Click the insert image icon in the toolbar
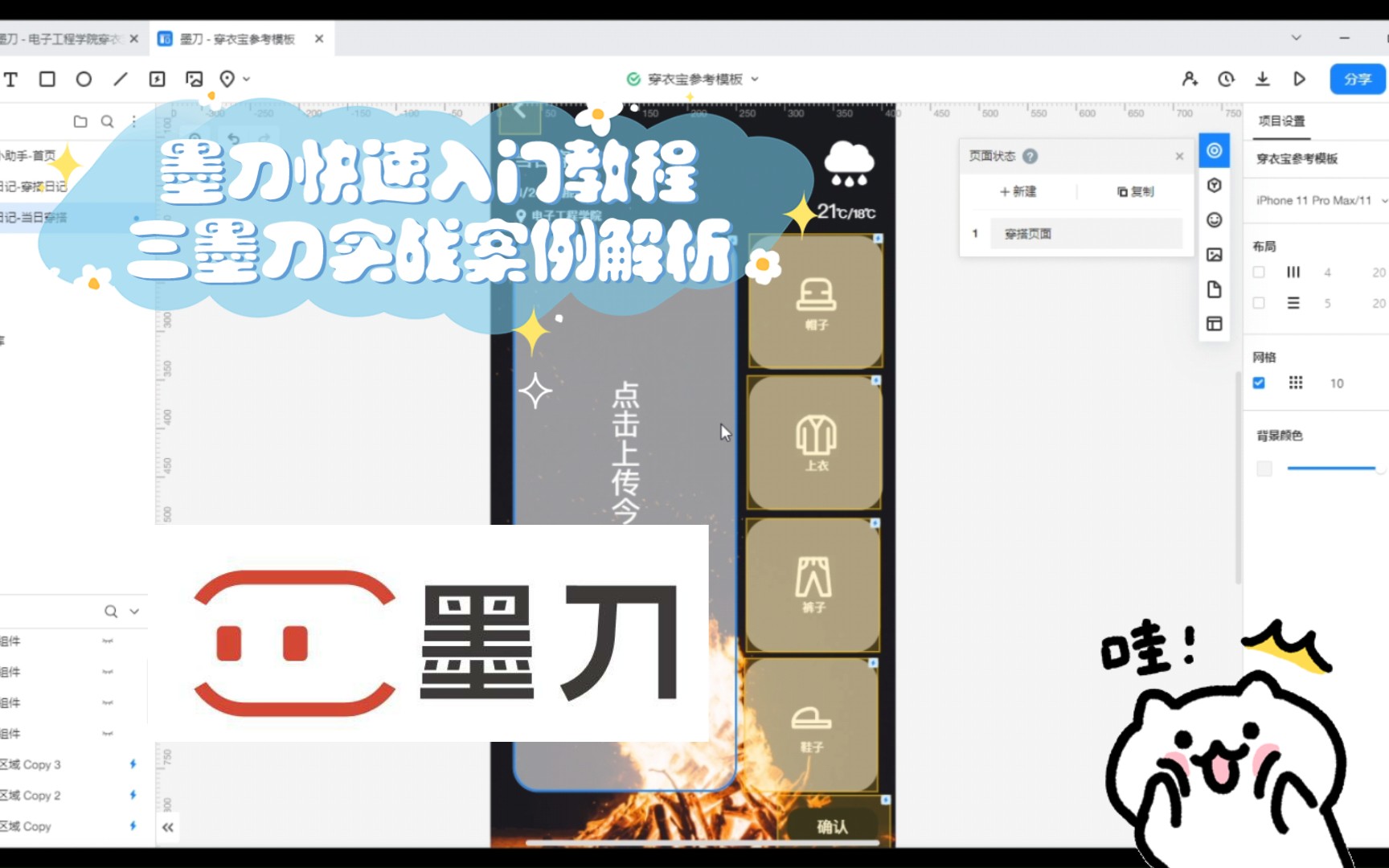The image size is (1389, 868). 193,79
